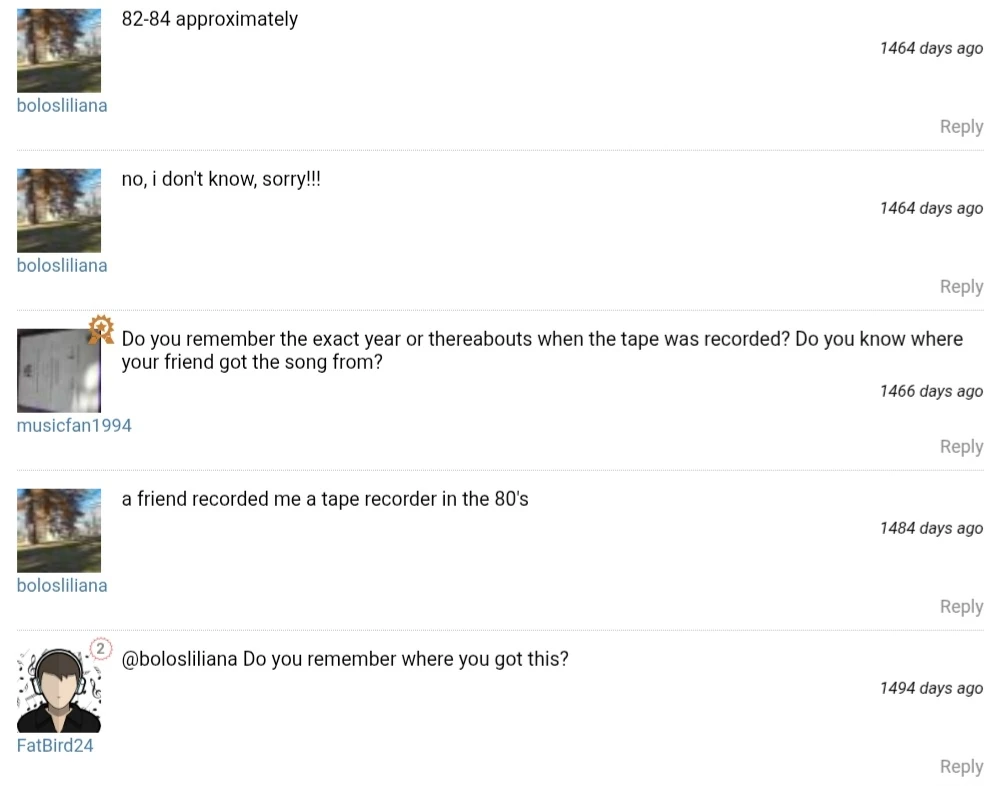Click the number 2 badge on FatBird24's avatar
The width and height of the screenshot is (996, 786).
pos(100,649)
